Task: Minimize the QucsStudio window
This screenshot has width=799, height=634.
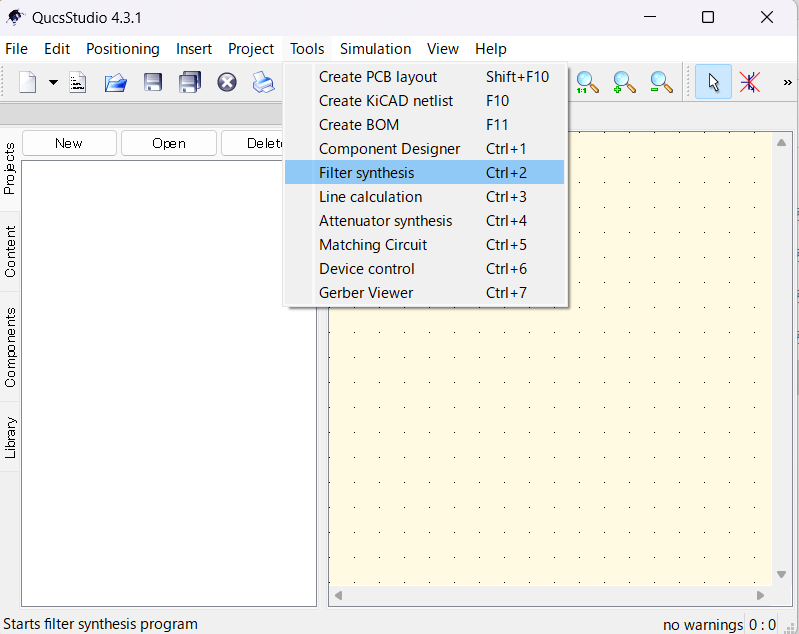Action: (650, 17)
